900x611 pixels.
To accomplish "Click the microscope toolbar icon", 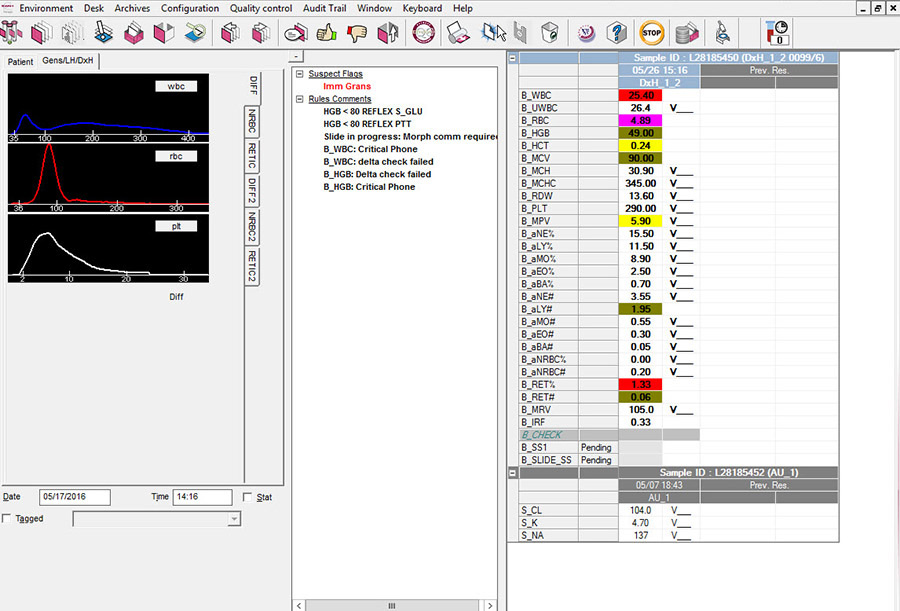I will click(x=723, y=33).
